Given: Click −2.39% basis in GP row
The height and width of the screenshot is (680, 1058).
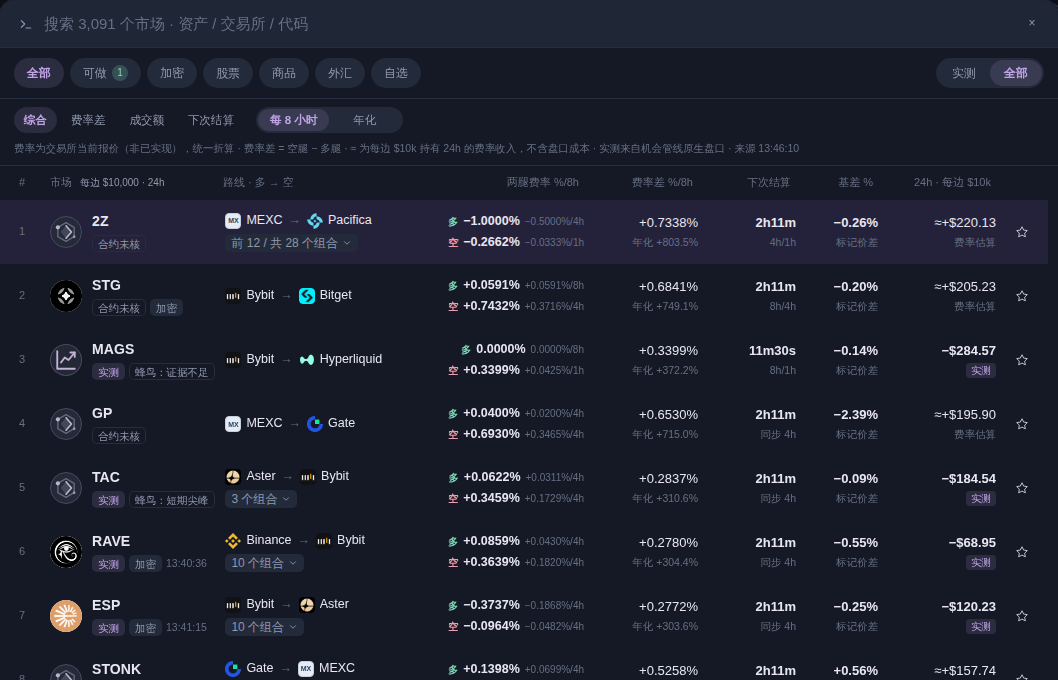Looking at the screenshot, I should 856,415.
